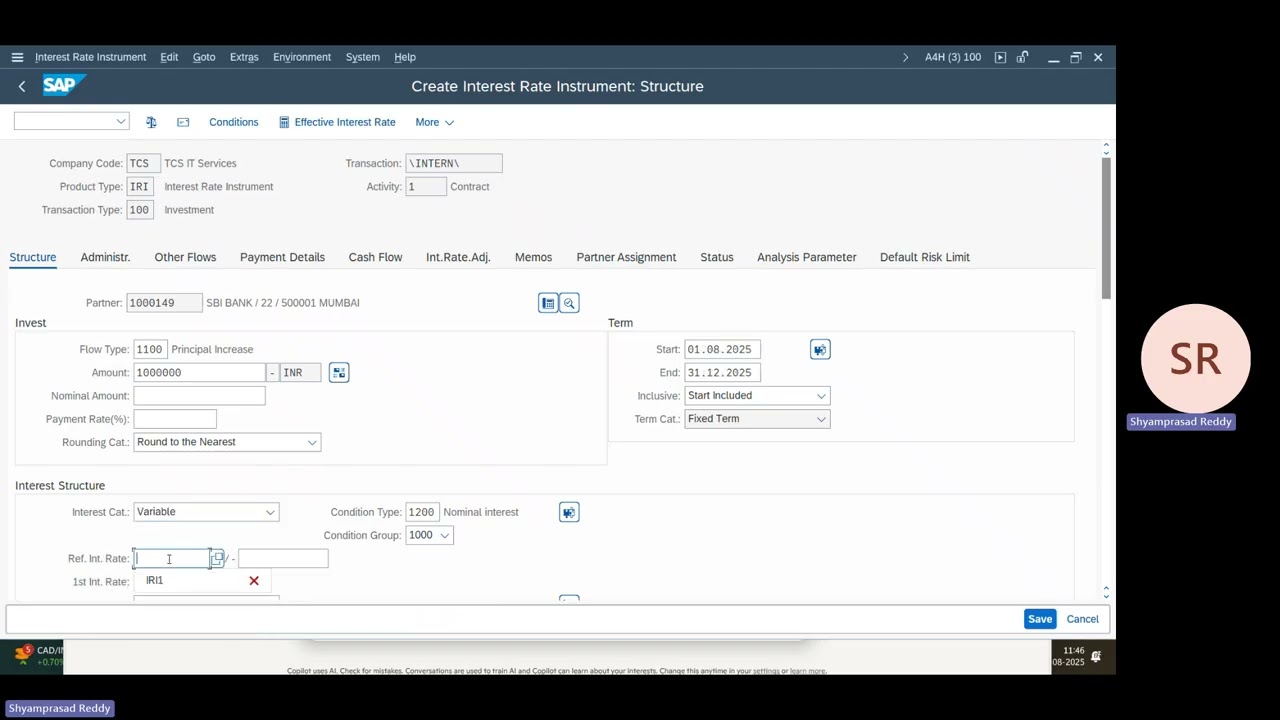Screen dimensions: 1280x720
Task: Delete the IRI1 suggestion with red X
Action: [254, 581]
